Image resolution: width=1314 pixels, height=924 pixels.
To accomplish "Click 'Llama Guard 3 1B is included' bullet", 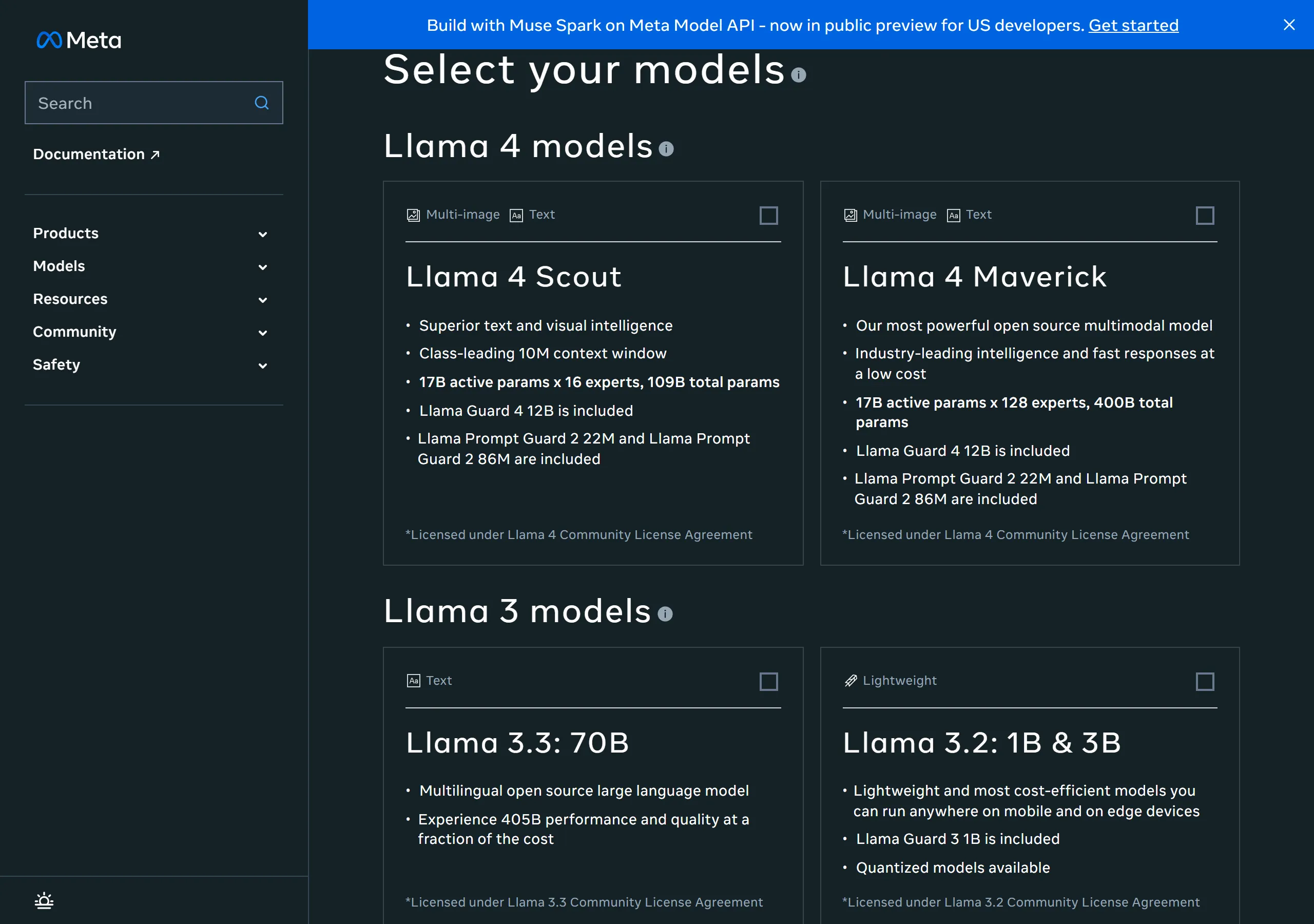I will pos(957,839).
